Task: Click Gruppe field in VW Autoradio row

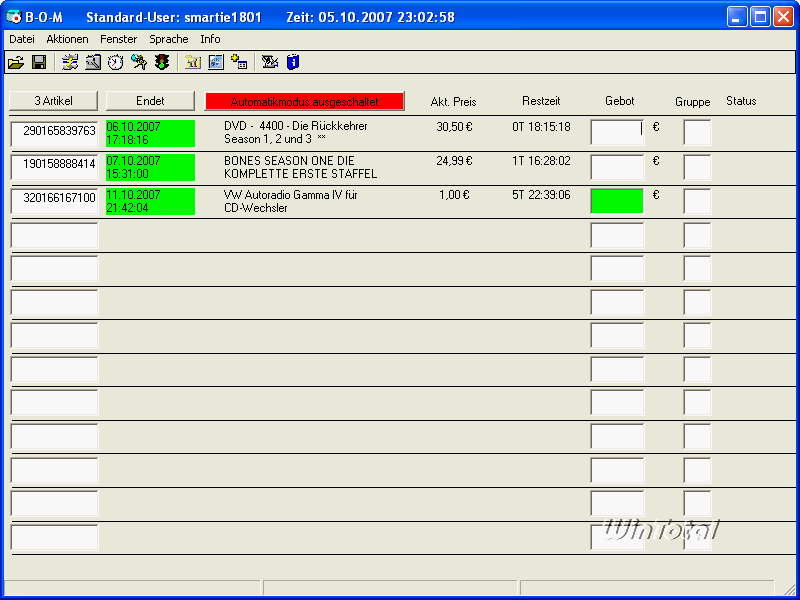Action: 697,201
